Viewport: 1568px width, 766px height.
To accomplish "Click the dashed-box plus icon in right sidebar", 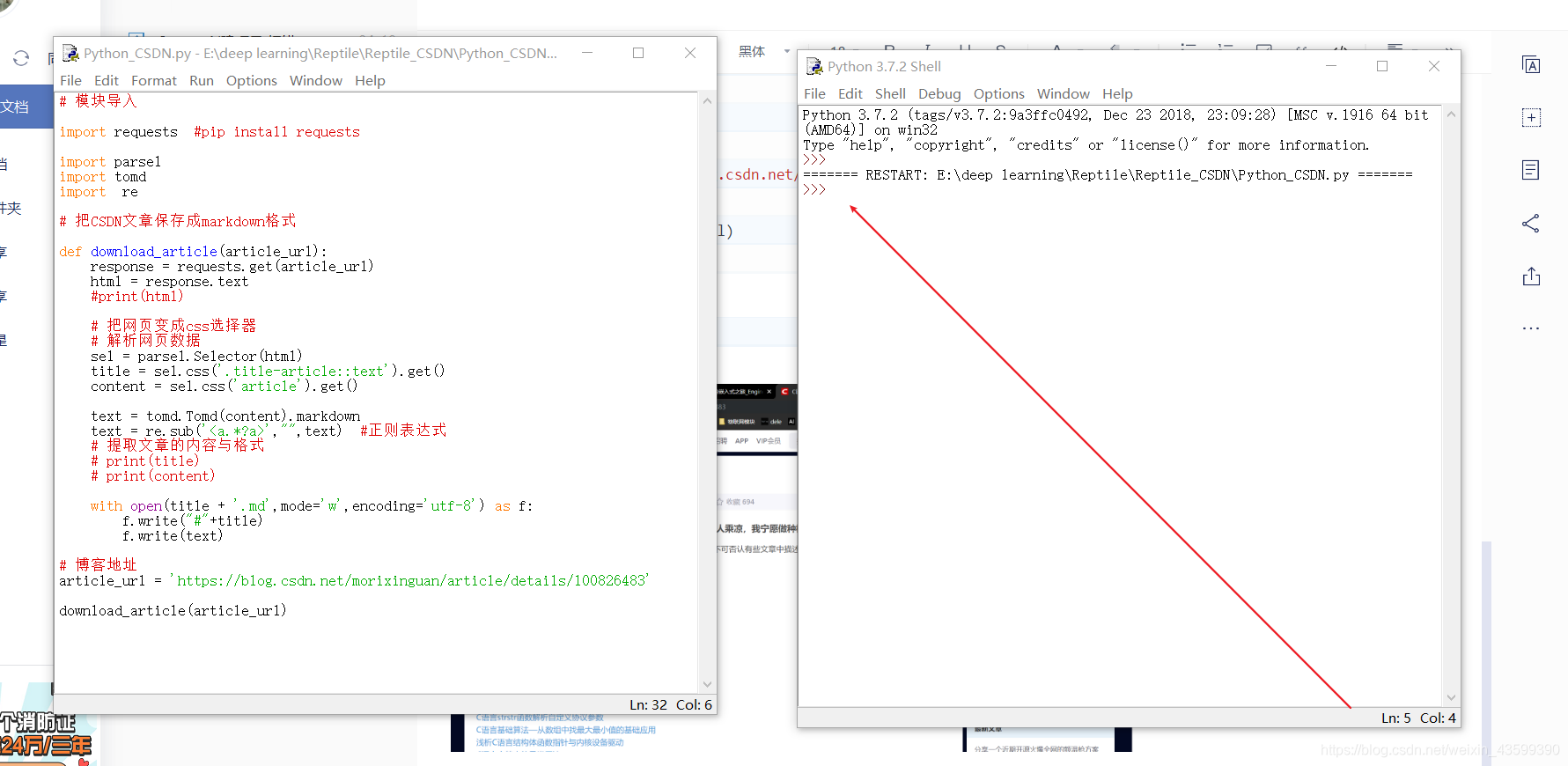I will [1531, 118].
